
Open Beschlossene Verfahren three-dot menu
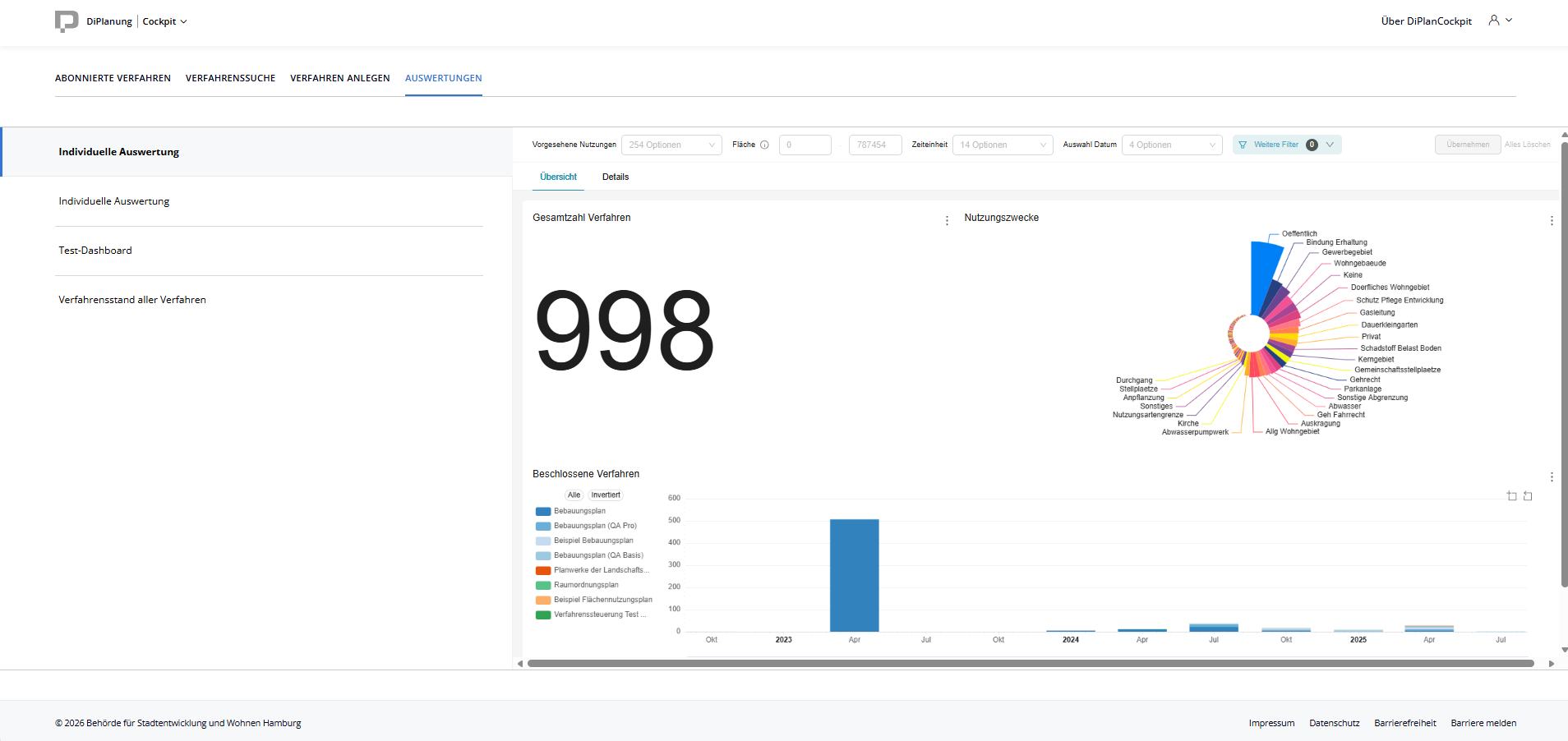(x=1551, y=477)
